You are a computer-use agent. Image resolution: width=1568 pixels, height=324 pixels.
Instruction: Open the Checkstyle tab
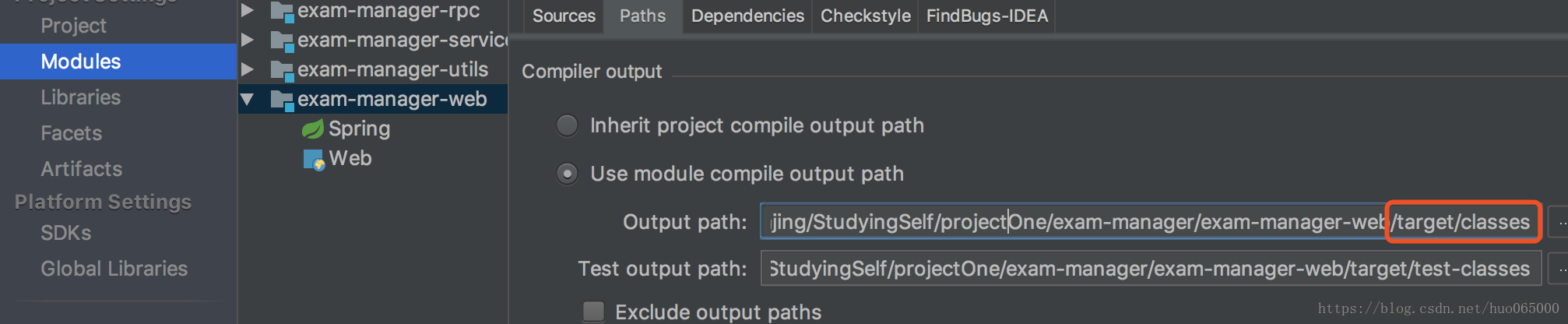(866, 16)
